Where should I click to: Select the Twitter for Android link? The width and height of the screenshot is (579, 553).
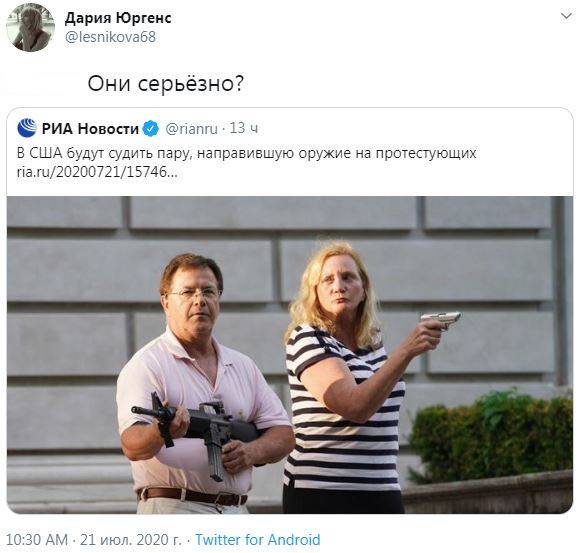point(257,539)
